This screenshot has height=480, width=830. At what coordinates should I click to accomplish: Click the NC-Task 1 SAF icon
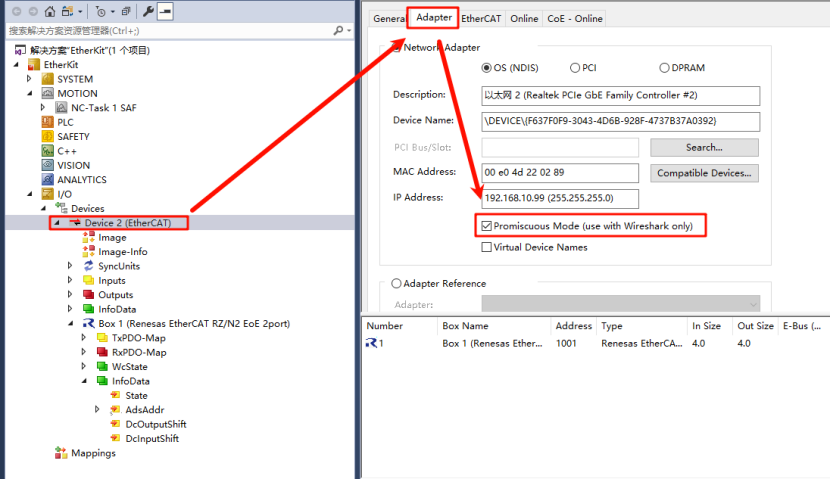click(x=61, y=107)
